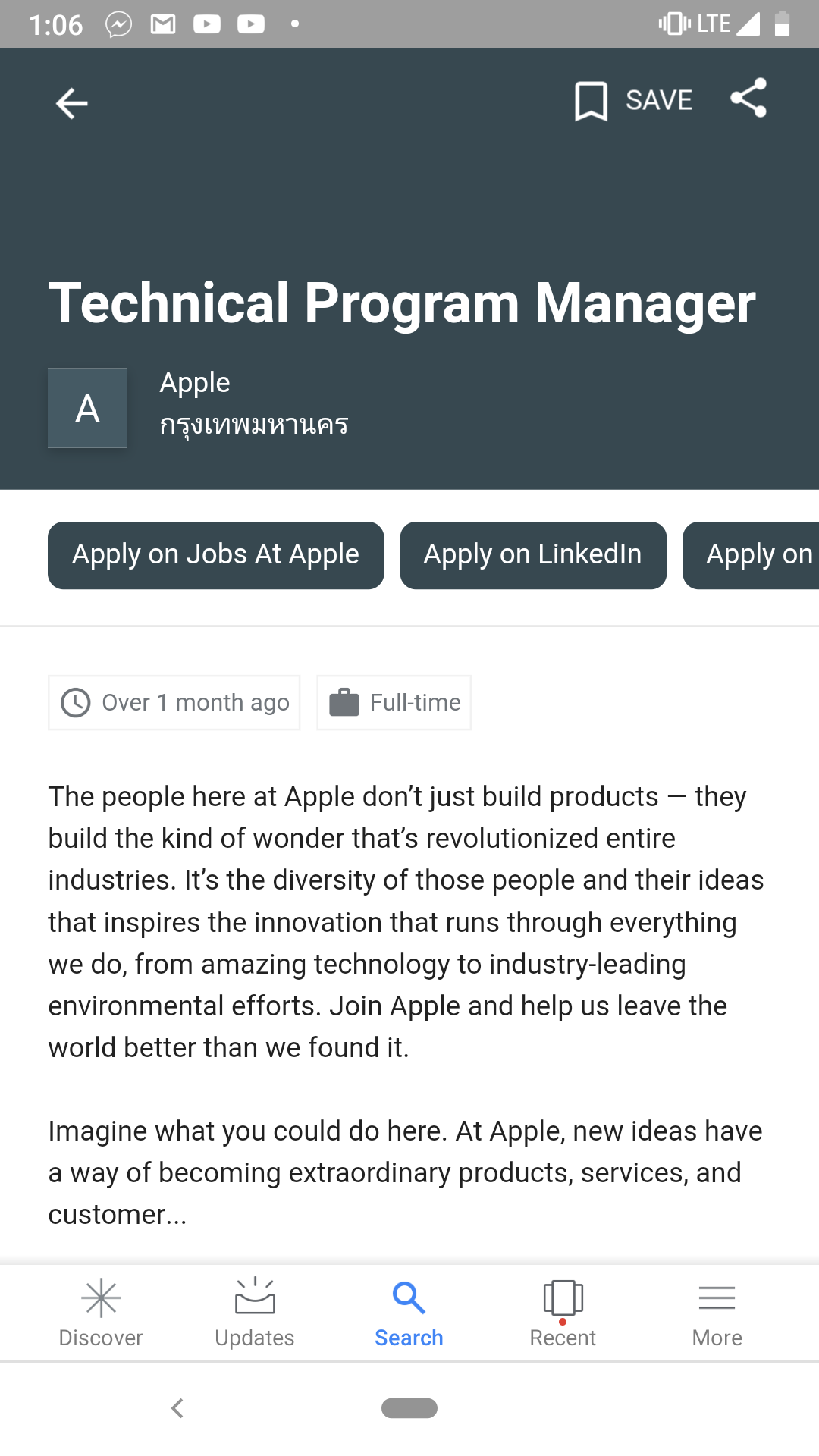
Task: Tap the share icon
Action: (x=748, y=99)
